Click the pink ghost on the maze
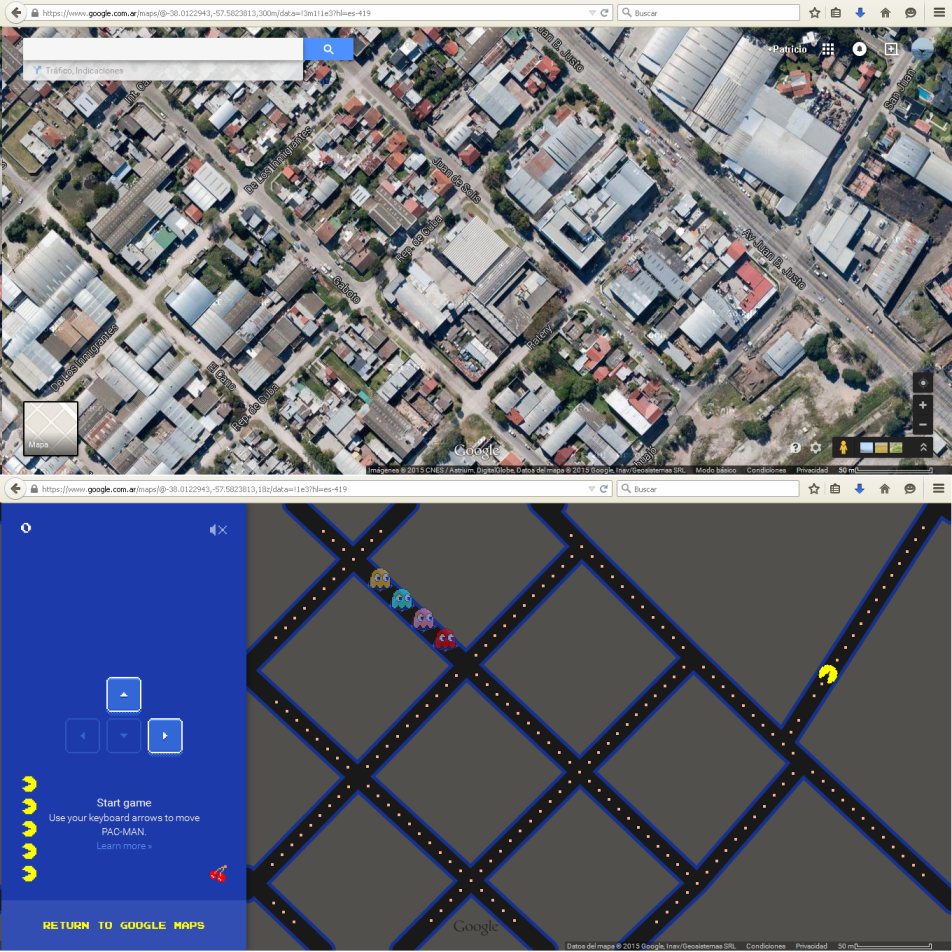Screen dimensions: 952x952 click(423, 619)
